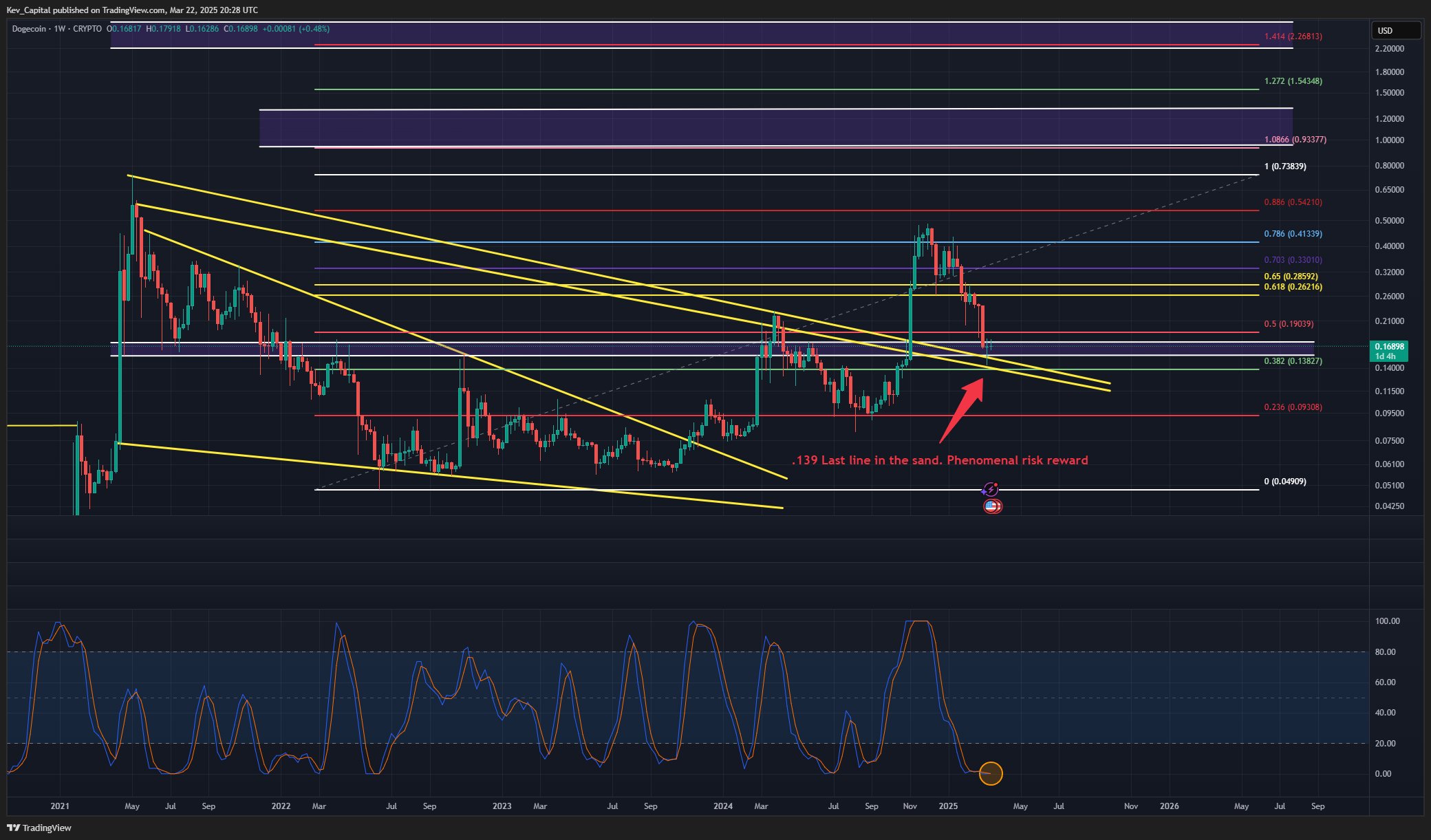
Task: Click the 1.414 (2.26813) Fibonacci extension label
Action: [1292, 36]
